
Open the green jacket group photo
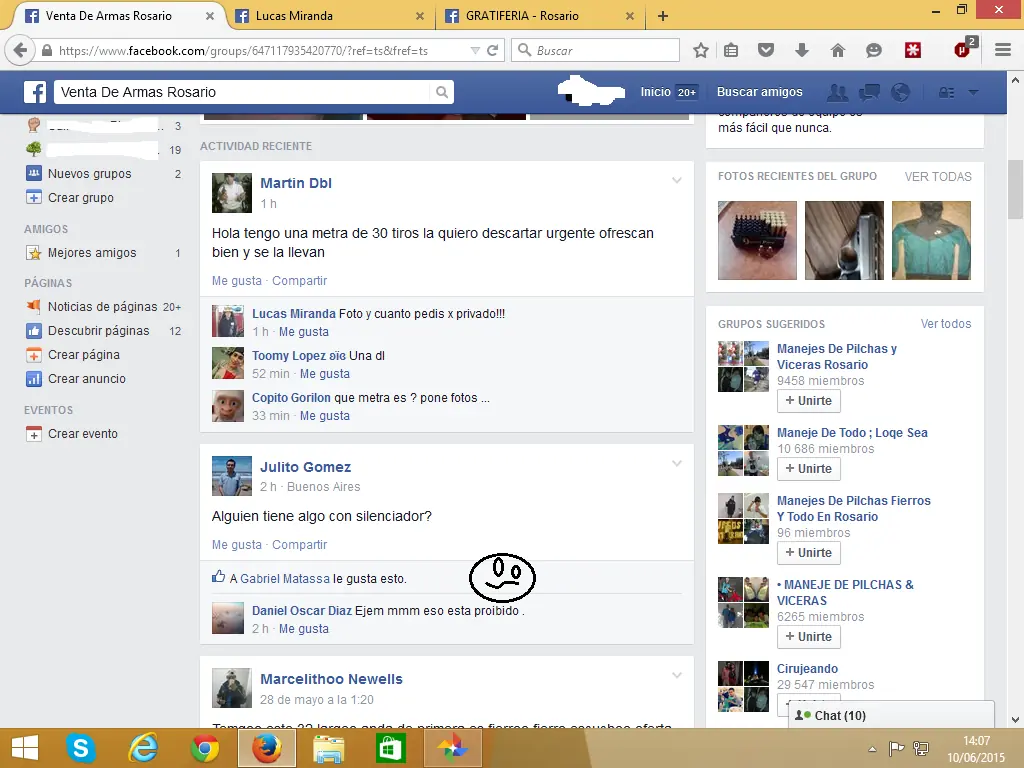click(x=931, y=240)
